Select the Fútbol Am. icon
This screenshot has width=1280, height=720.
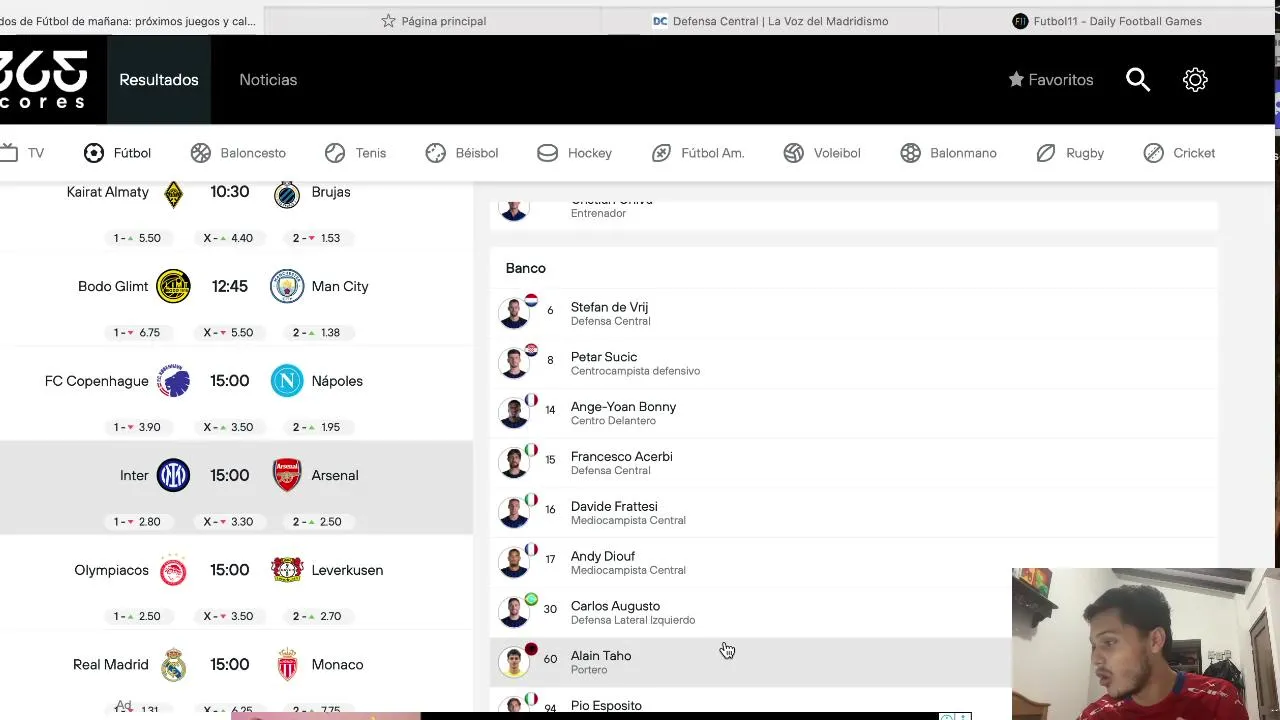coord(661,153)
